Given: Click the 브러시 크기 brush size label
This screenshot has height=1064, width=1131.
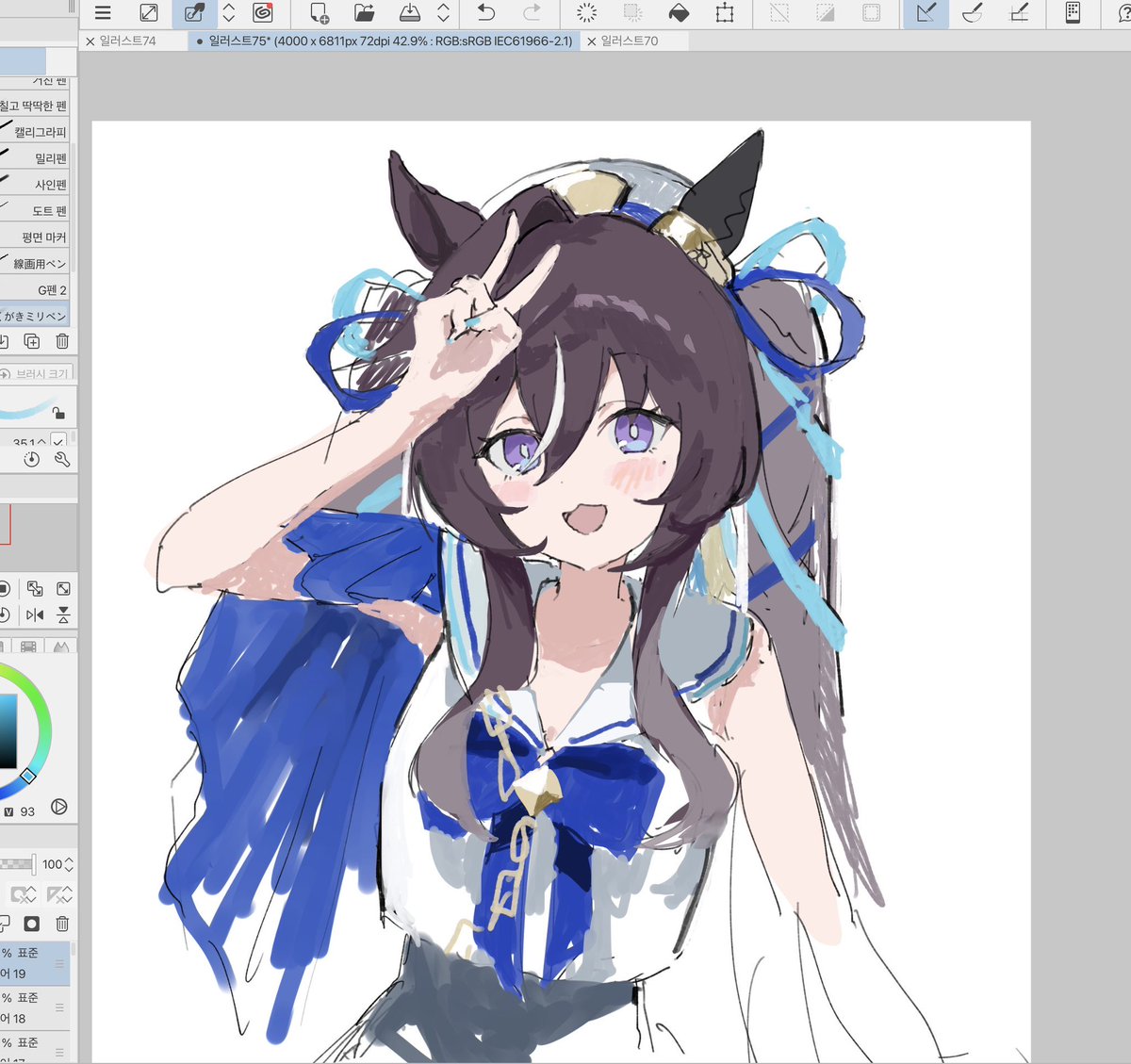Looking at the screenshot, I should 41,374.
